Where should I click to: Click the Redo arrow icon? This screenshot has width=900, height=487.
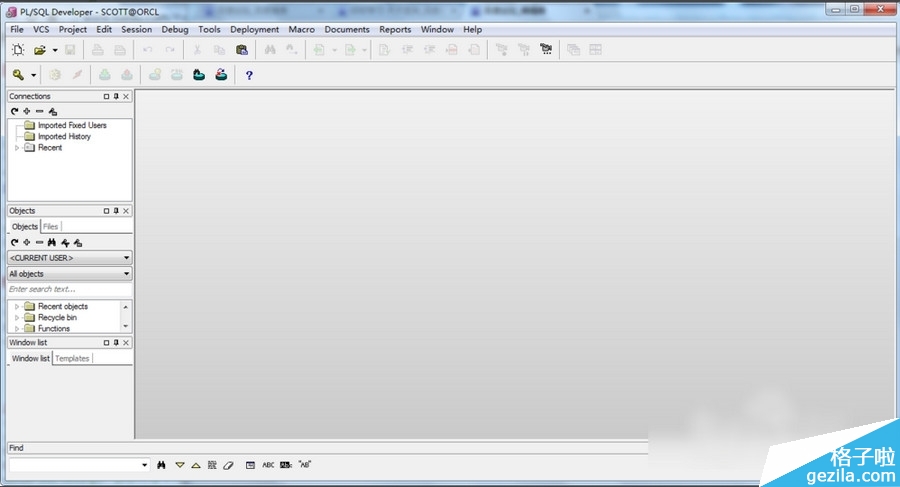click(170, 50)
